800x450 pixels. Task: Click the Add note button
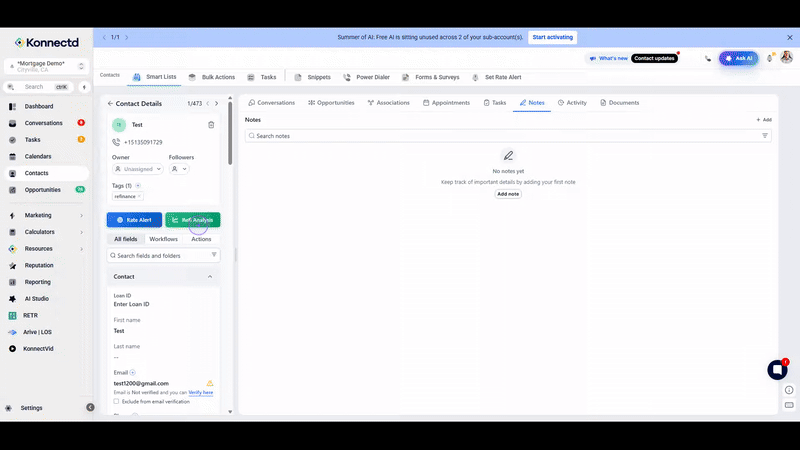(x=508, y=194)
